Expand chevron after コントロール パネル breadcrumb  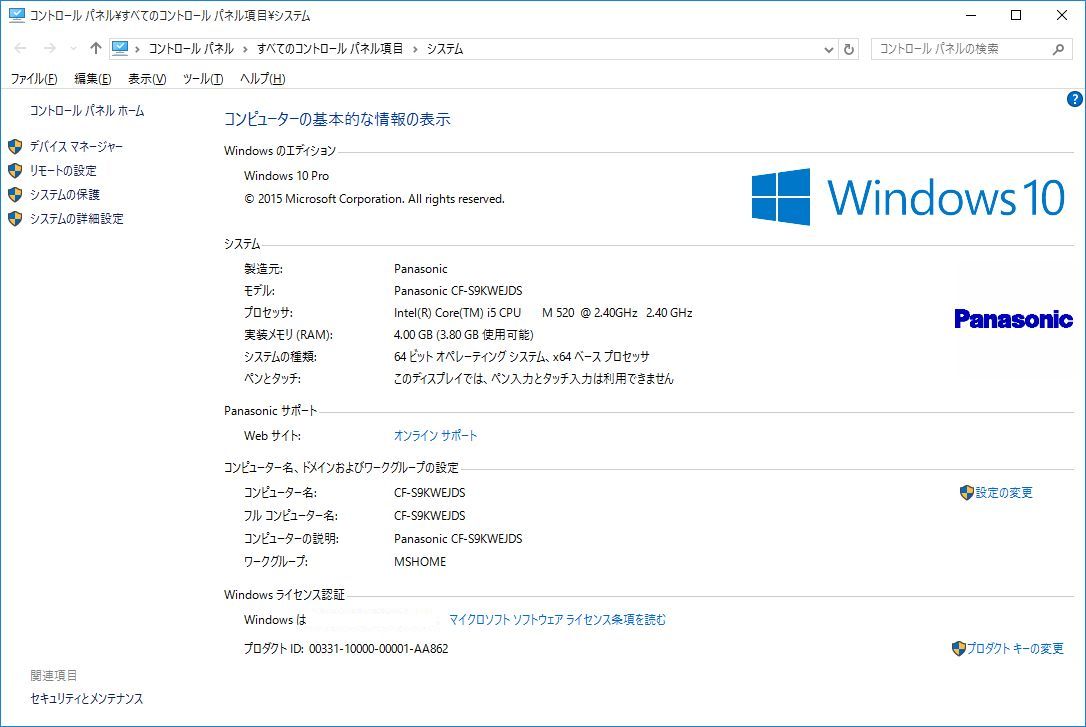[245, 48]
